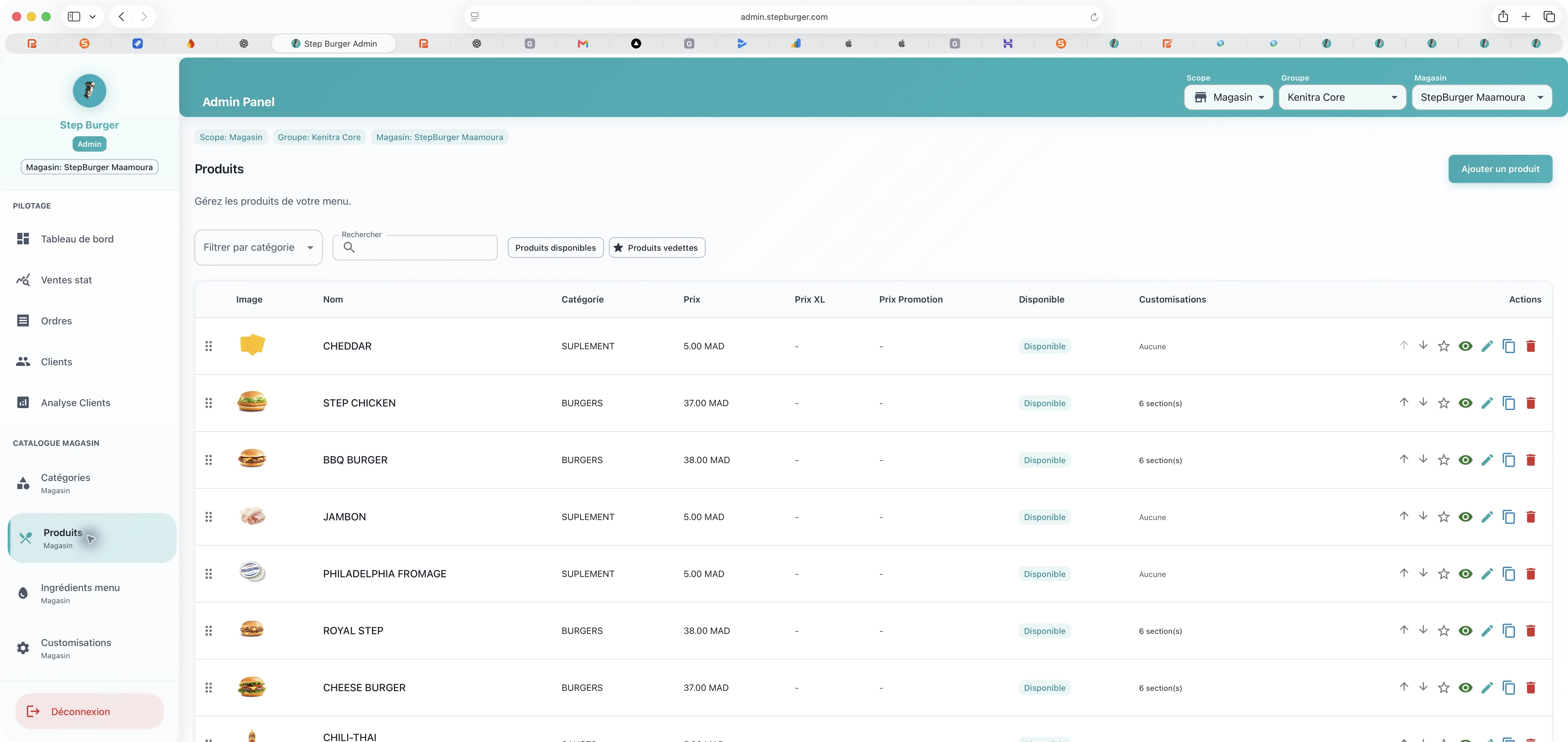The width and height of the screenshot is (1568, 742).
Task: Mark ROYAL STEP as featured with star
Action: (x=1444, y=631)
